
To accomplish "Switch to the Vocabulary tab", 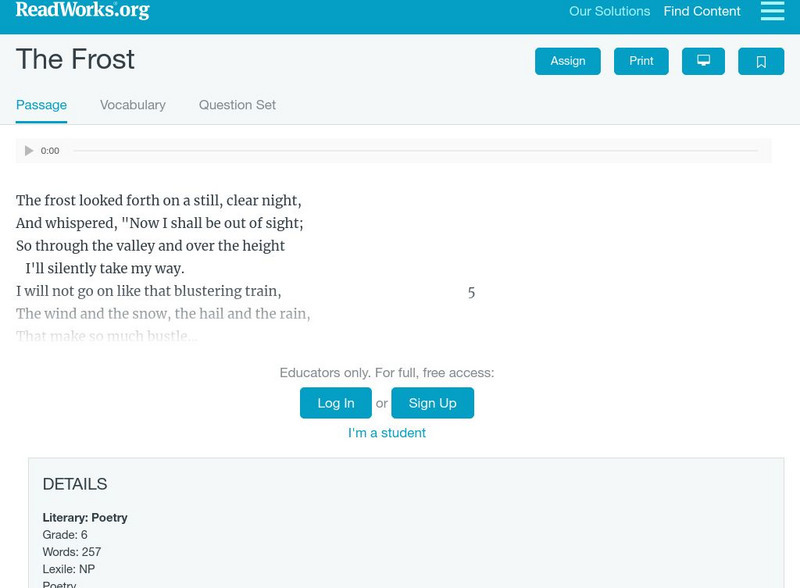I will (x=133, y=105).
